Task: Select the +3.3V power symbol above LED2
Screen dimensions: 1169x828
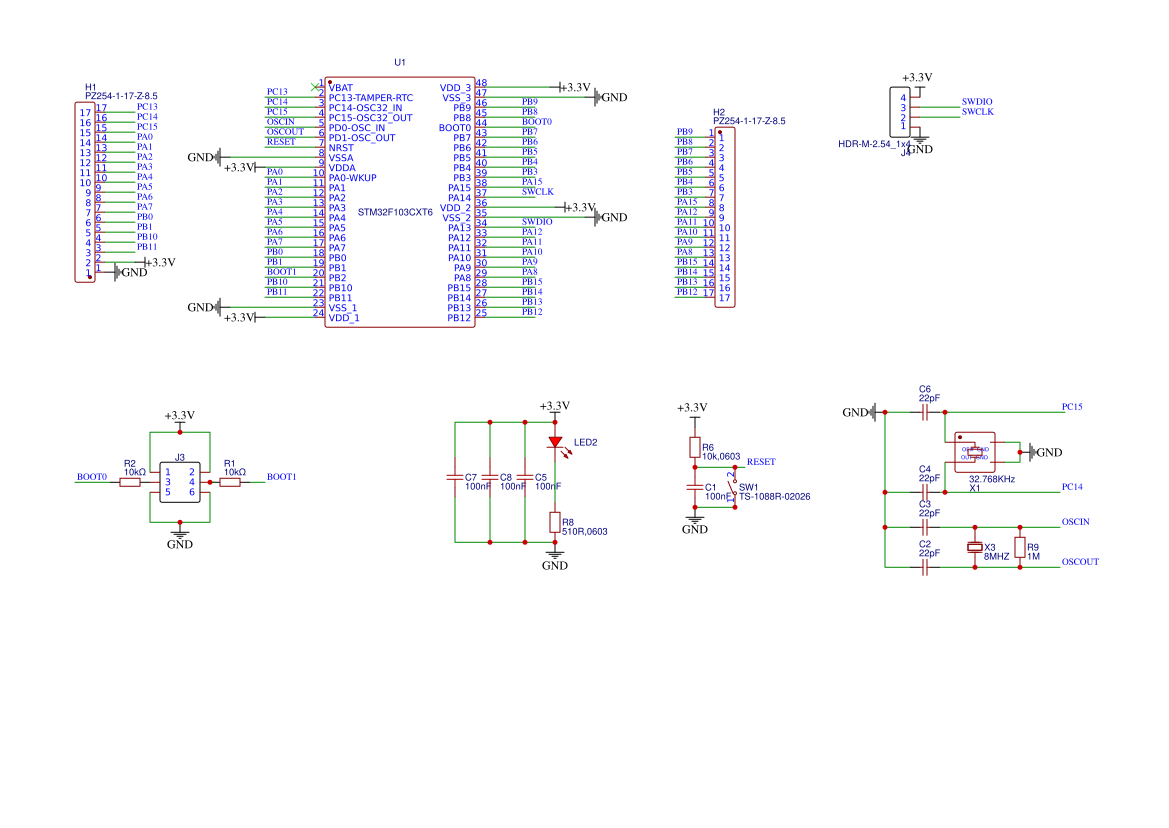Action: click(x=555, y=409)
